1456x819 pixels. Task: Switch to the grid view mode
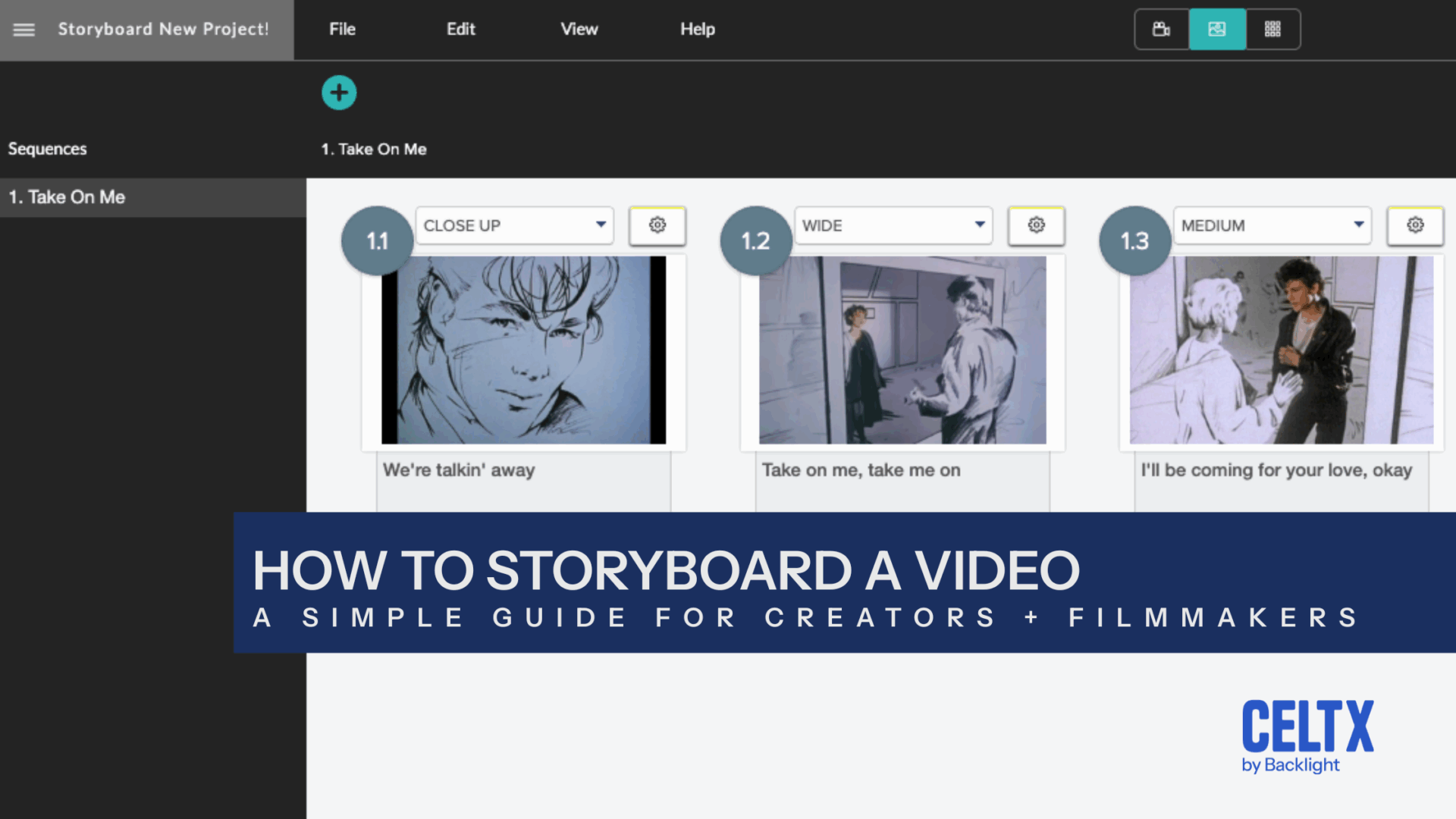click(x=1272, y=29)
